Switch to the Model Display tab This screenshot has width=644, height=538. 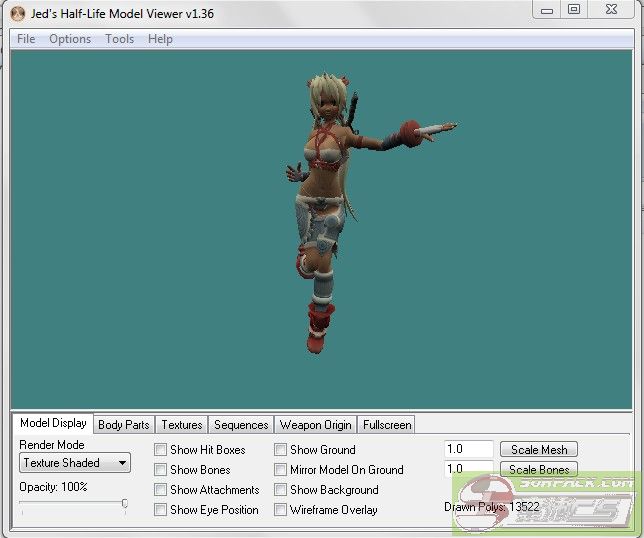pyautogui.click(x=53, y=423)
